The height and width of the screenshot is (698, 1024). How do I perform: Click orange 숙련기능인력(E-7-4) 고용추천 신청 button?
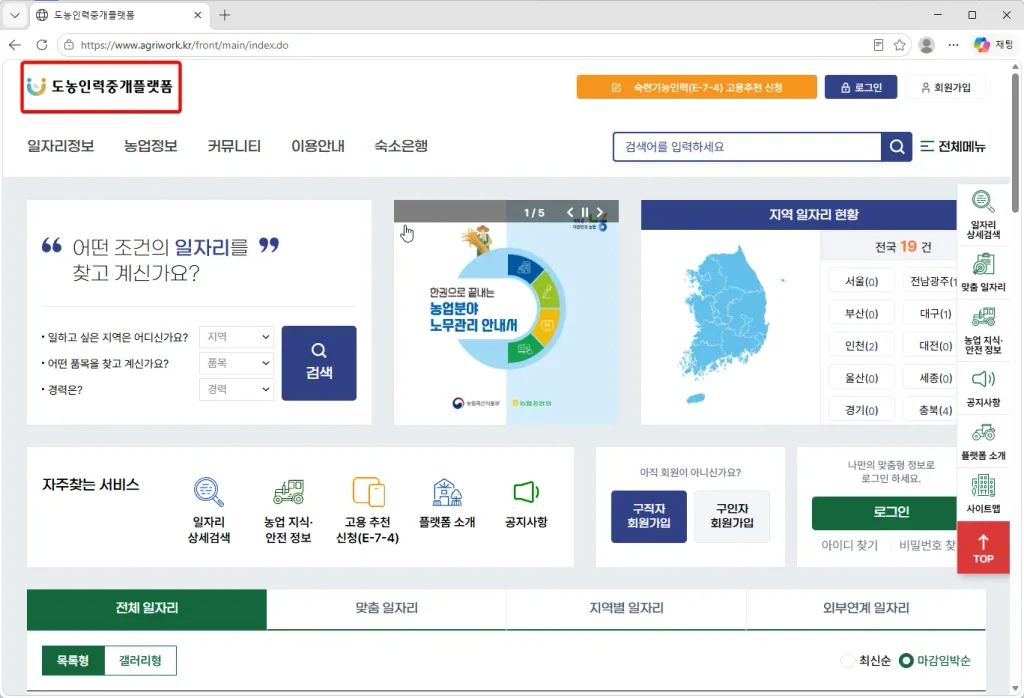pyautogui.click(x=697, y=87)
